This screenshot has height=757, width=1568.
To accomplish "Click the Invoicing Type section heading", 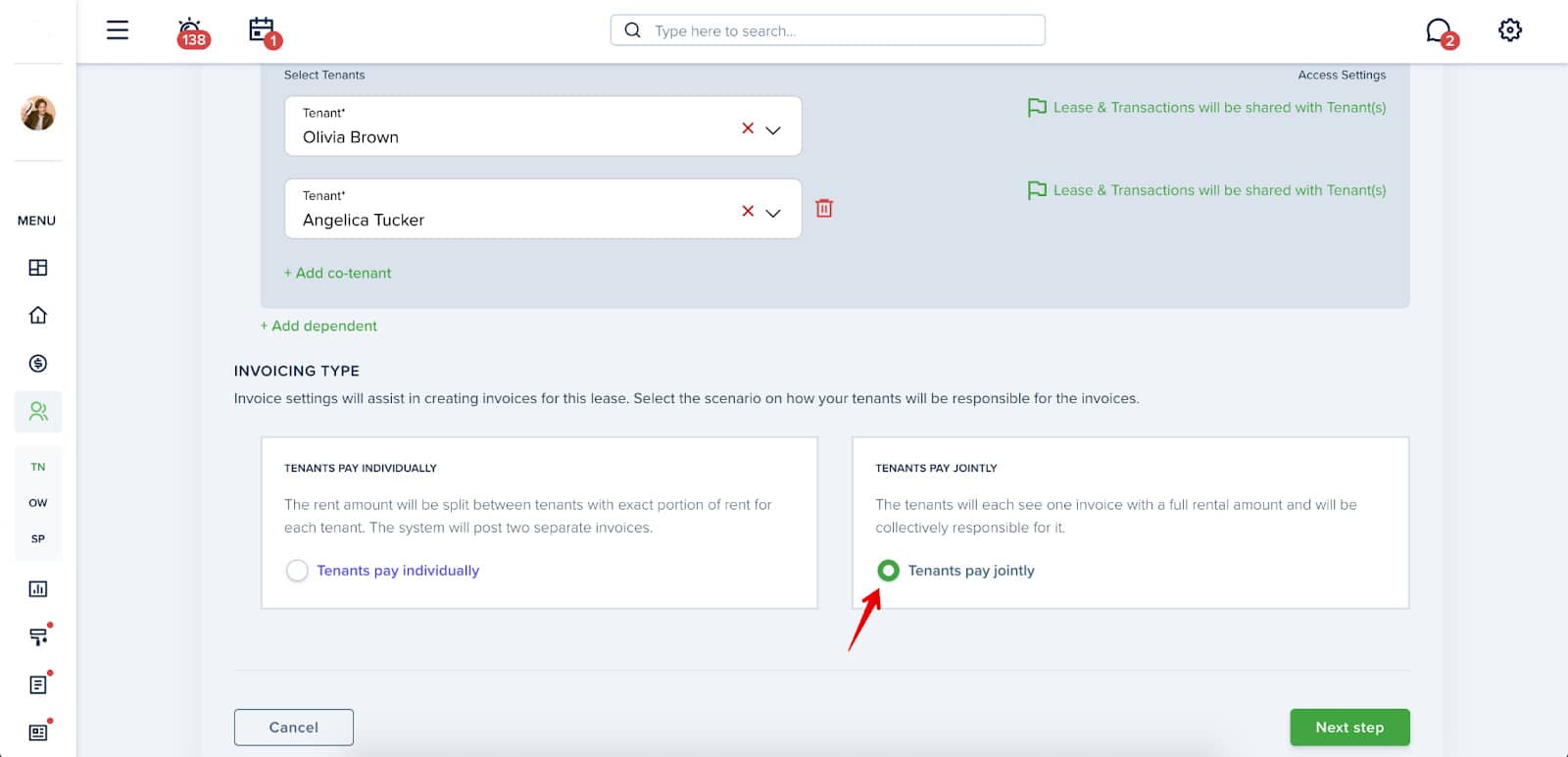I will click(297, 371).
